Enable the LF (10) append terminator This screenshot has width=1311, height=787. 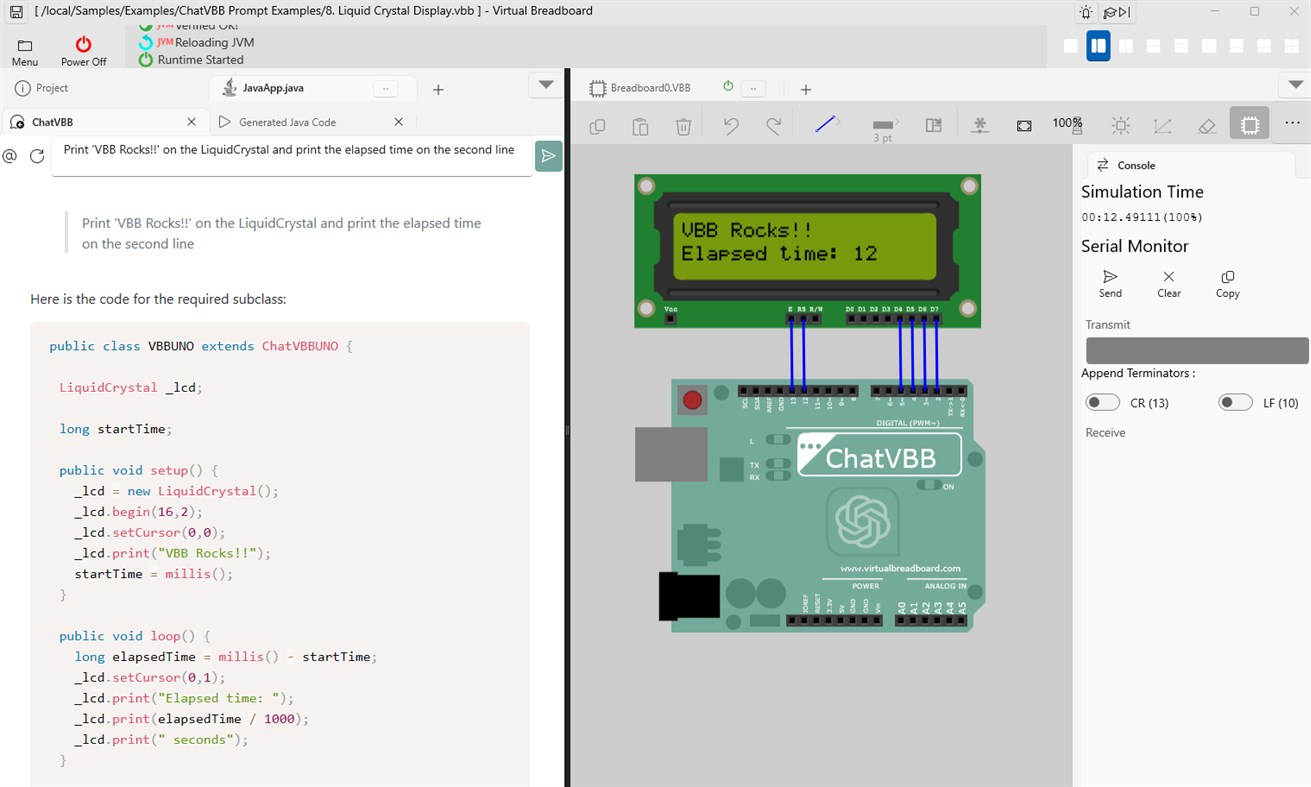point(1235,401)
